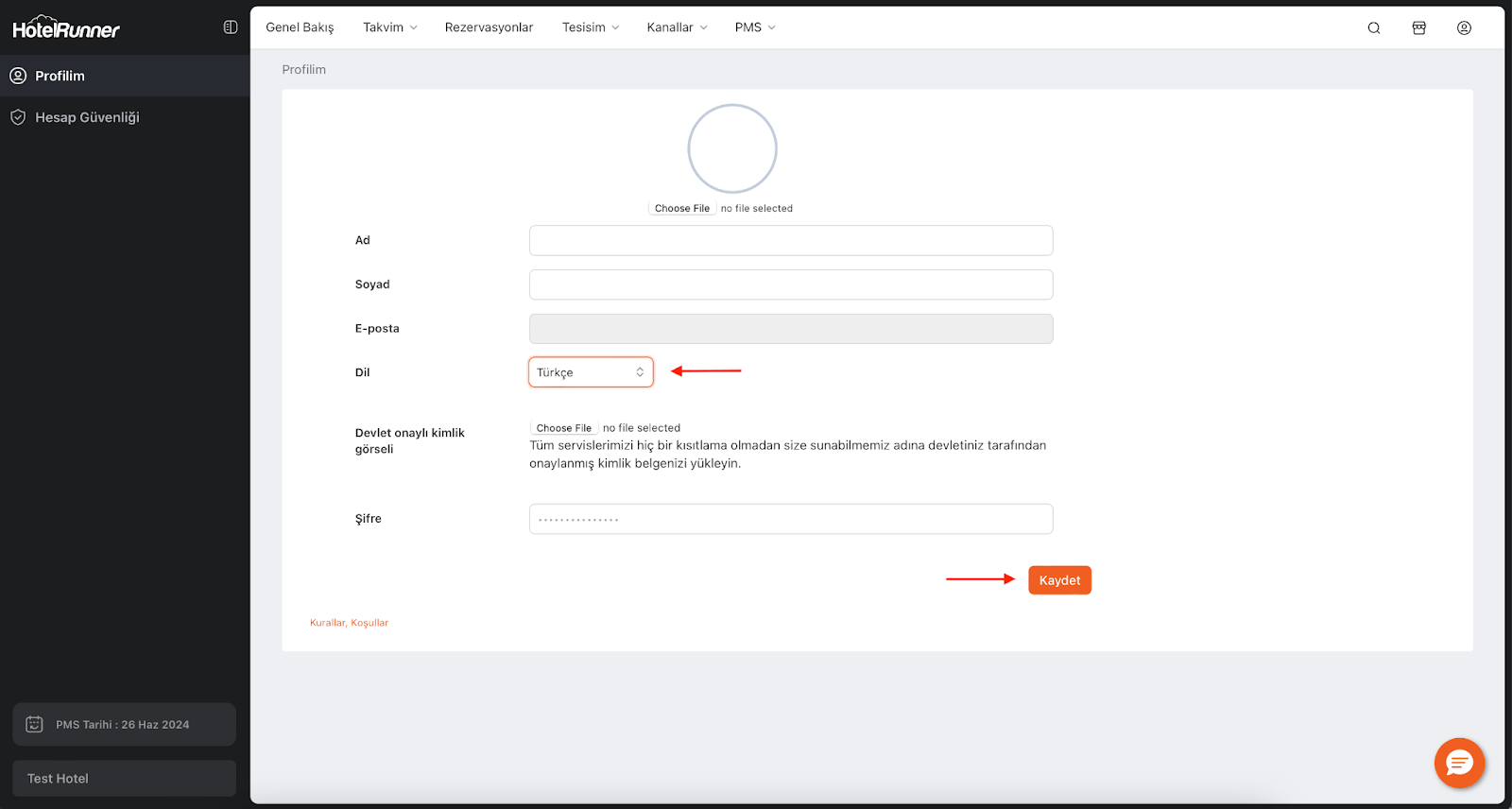
Task: Click the PMS date calendar icon
Action: click(x=35, y=724)
